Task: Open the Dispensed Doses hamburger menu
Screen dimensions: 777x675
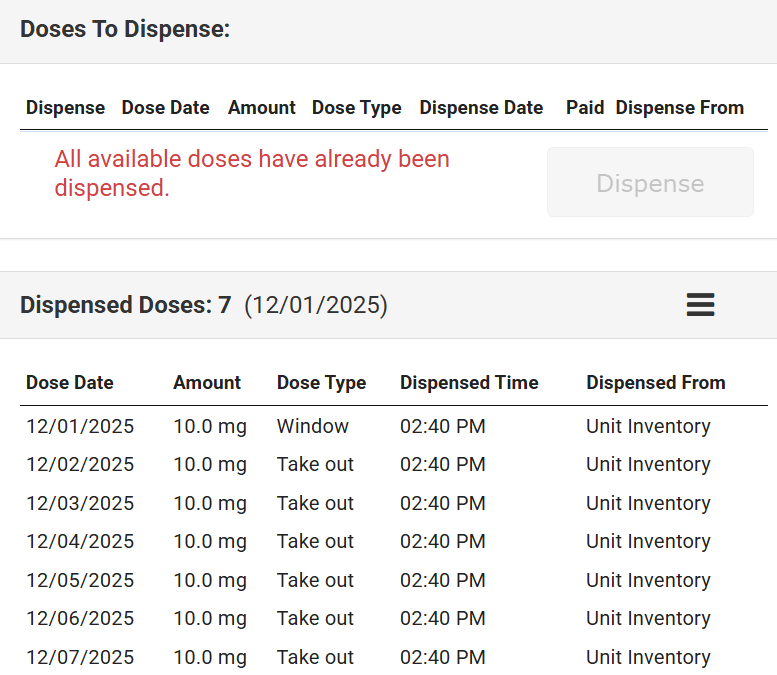Action: 700,305
